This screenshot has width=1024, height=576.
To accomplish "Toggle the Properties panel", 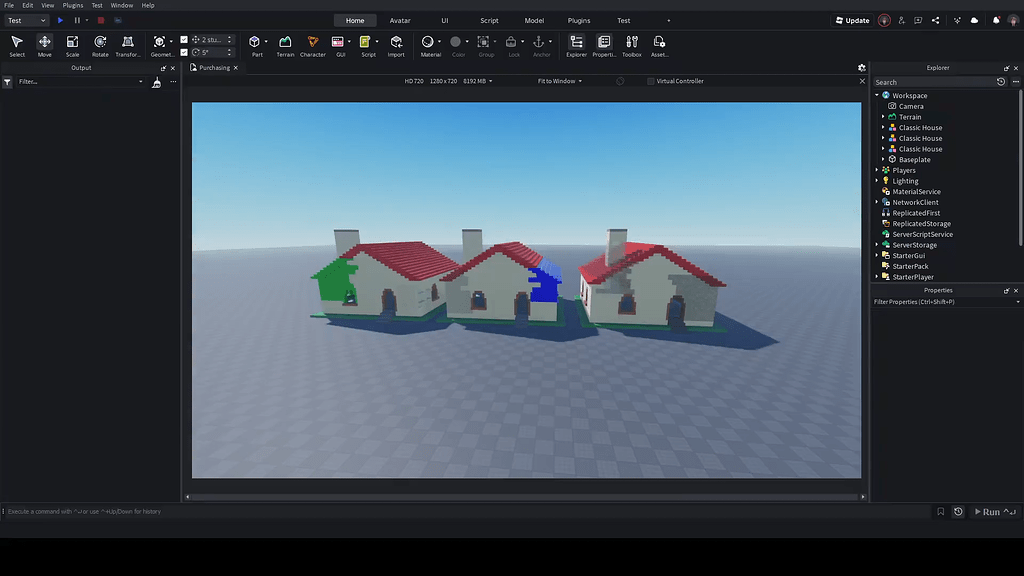I will point(604,46).
